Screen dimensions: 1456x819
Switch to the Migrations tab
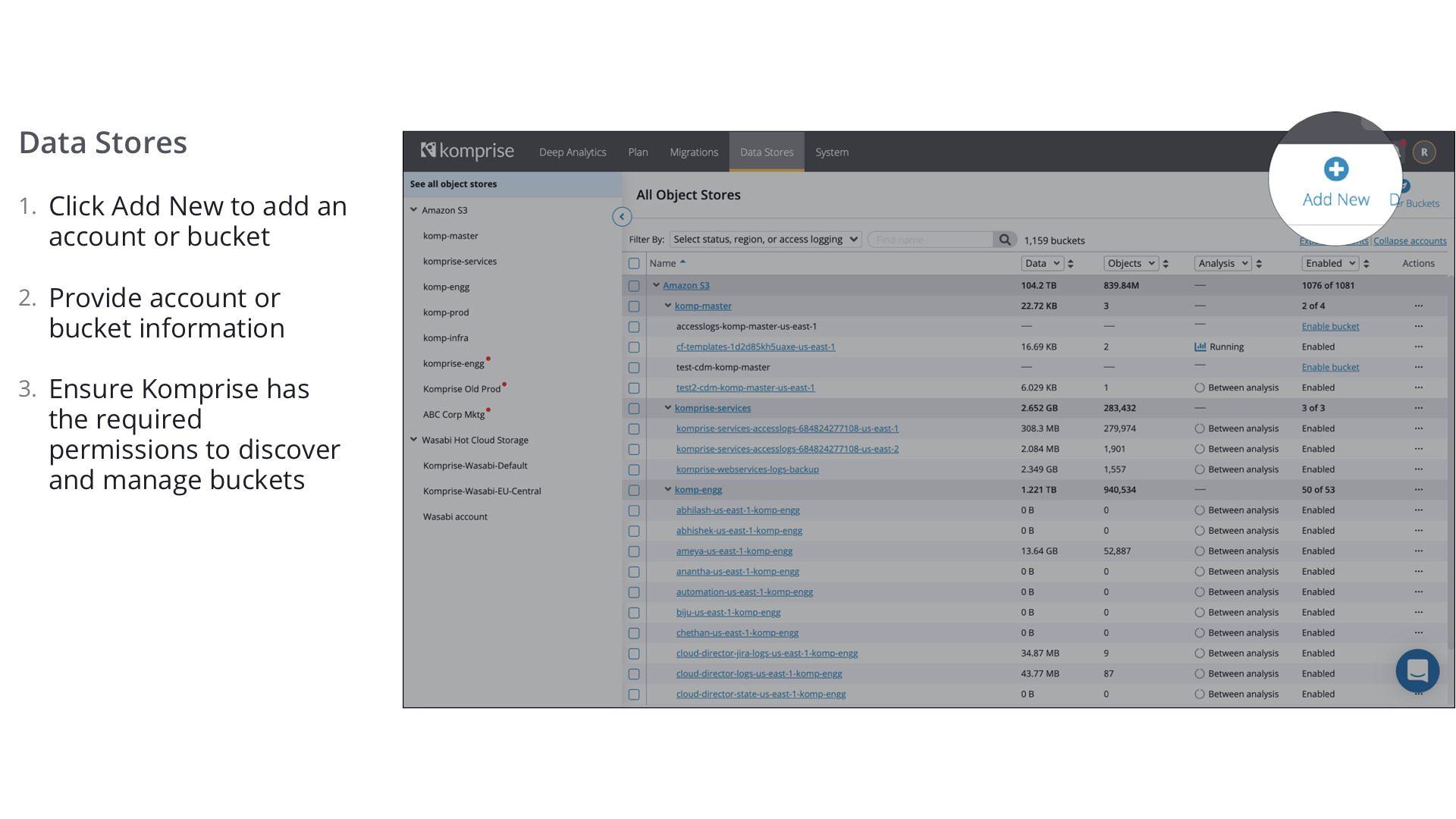click(694, 152)
